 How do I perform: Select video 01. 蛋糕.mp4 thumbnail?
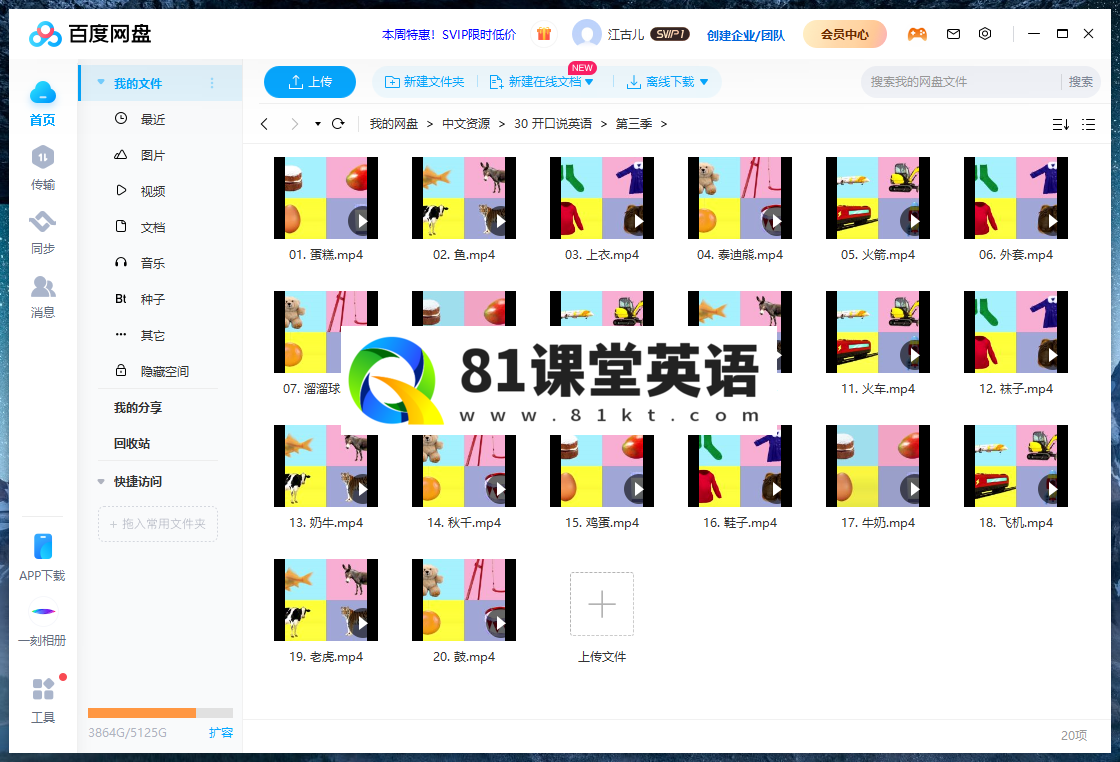326,198
